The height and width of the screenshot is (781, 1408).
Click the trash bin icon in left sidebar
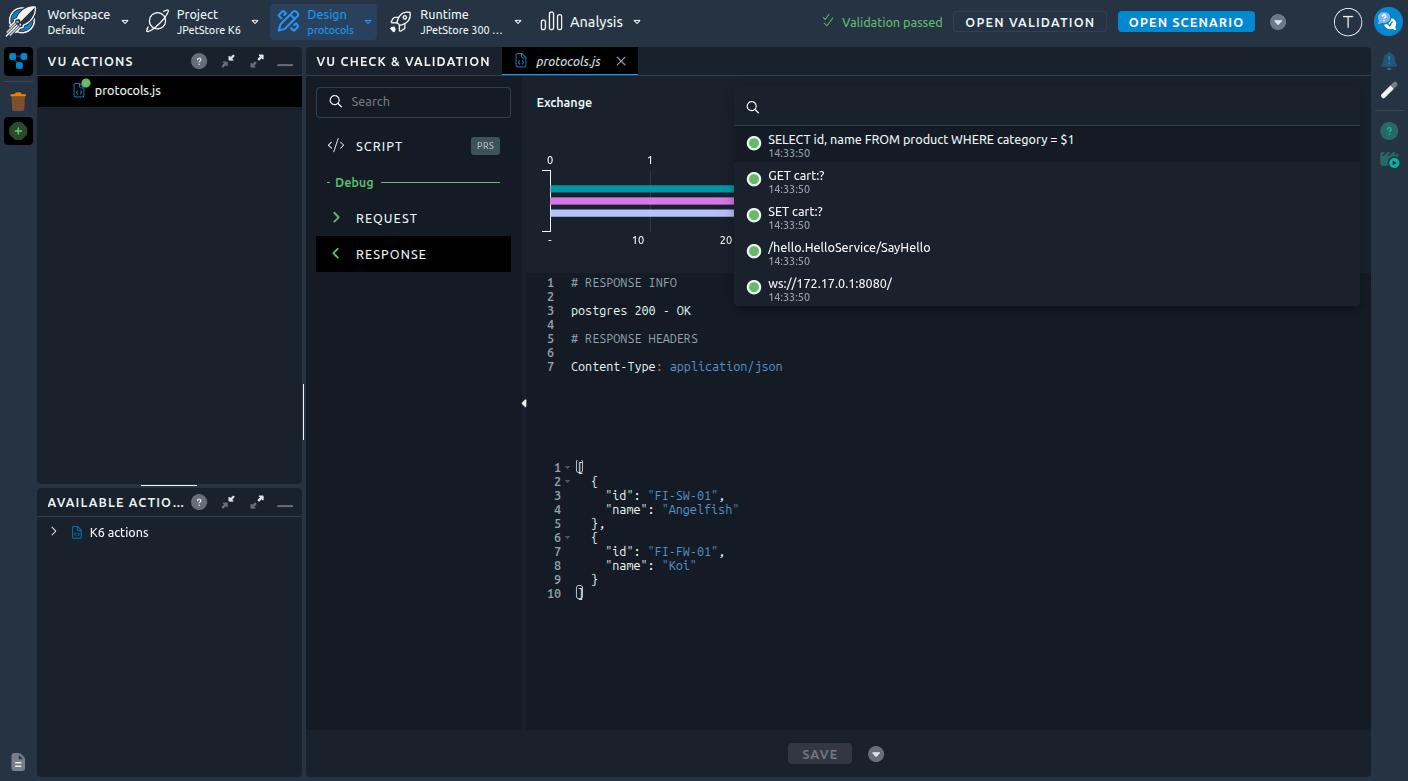18,101
